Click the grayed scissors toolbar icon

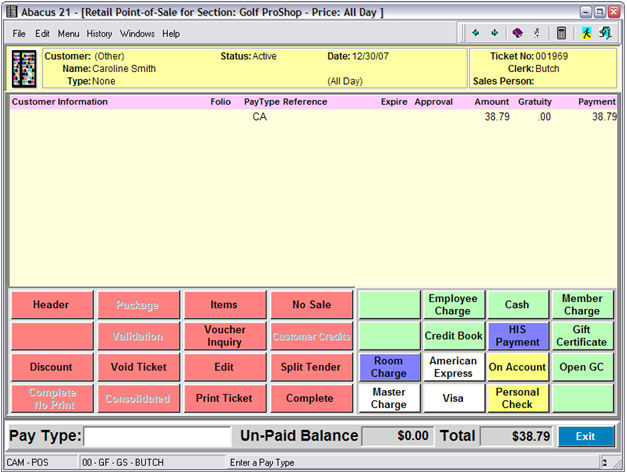pyautogui.click(x=537, y=33)
